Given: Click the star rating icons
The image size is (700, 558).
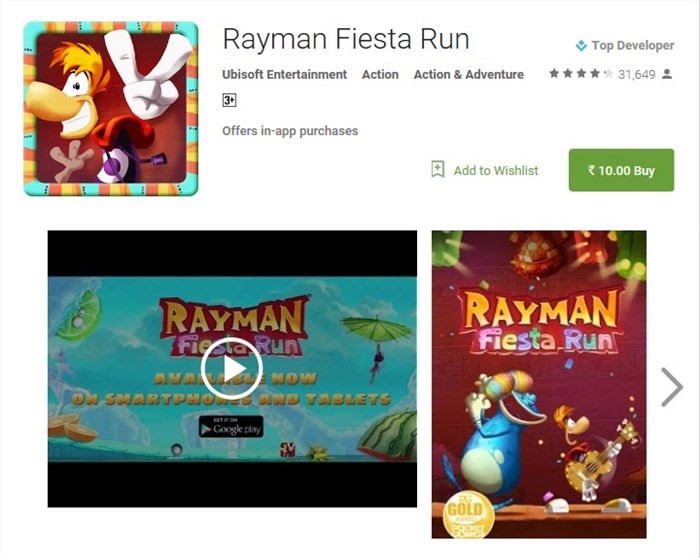Looking at the screenshot, I should 581,74.
